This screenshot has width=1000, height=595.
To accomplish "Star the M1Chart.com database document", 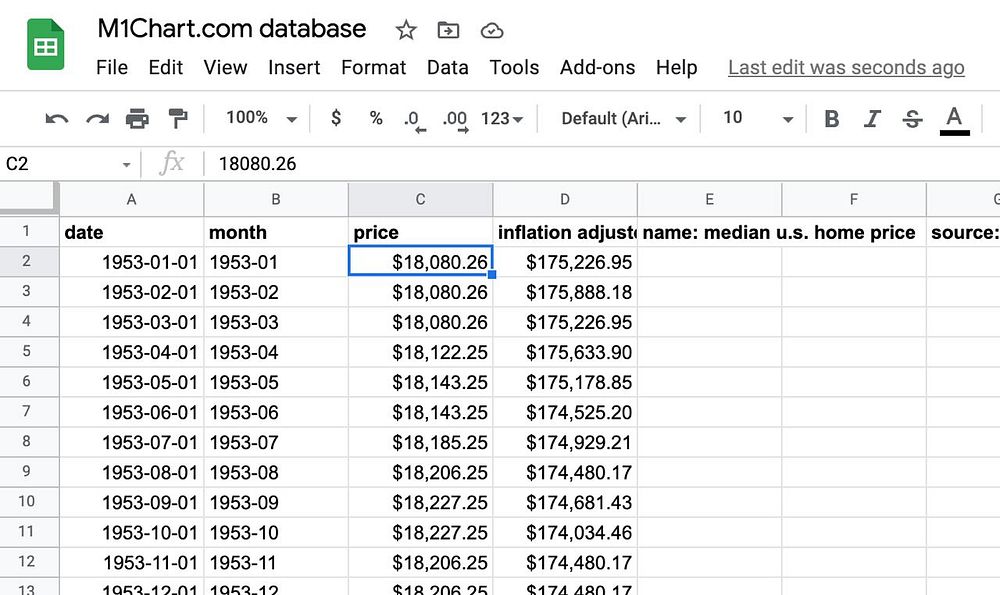I will point(405,30).
